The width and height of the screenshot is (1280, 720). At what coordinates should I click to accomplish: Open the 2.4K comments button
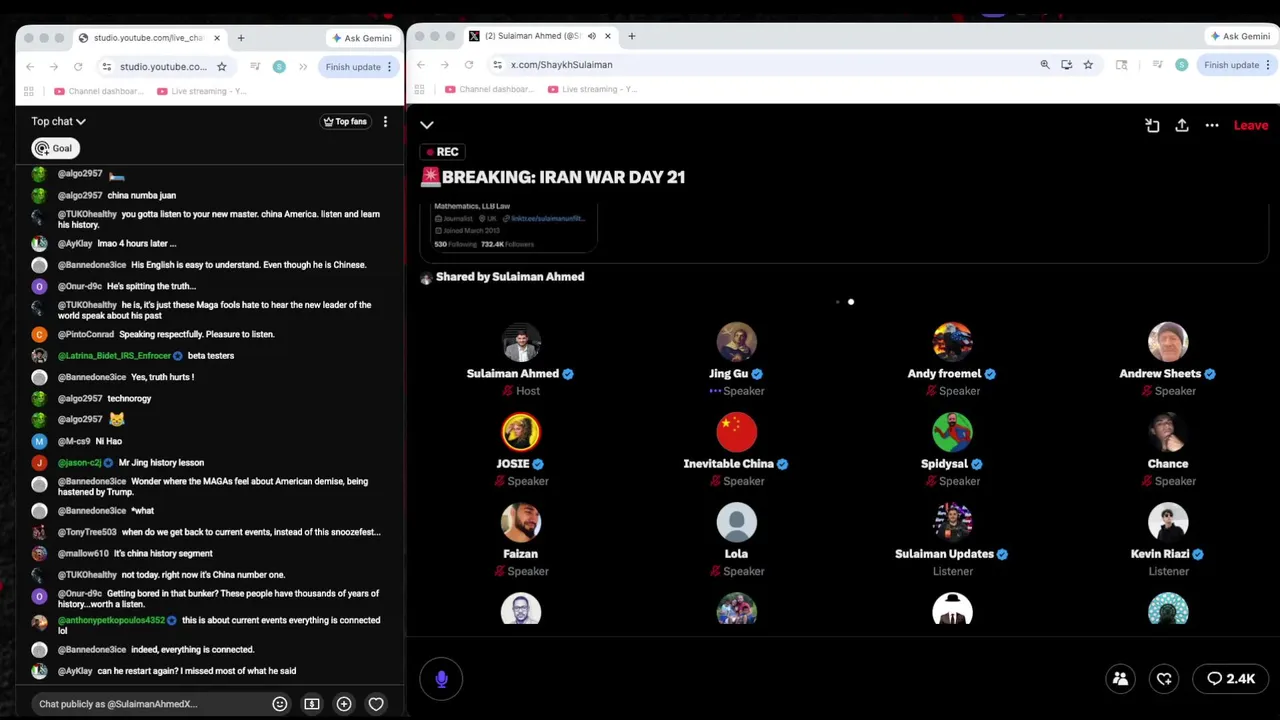(1230, 679)
